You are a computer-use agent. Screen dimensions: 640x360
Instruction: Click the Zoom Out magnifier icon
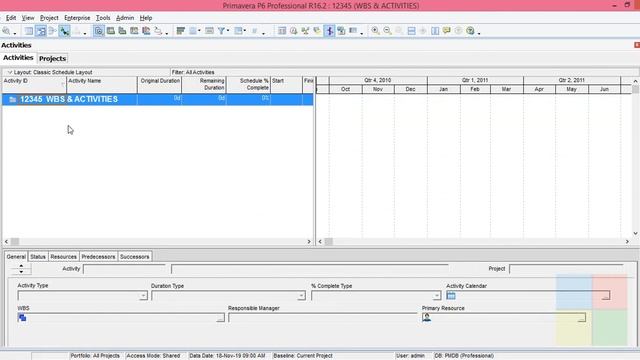387,31
